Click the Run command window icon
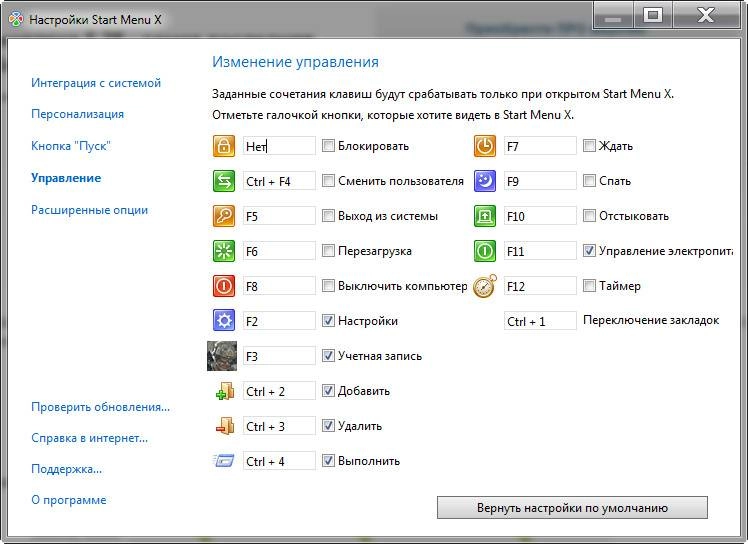This screenshot has height=544, width=748. 224,461
